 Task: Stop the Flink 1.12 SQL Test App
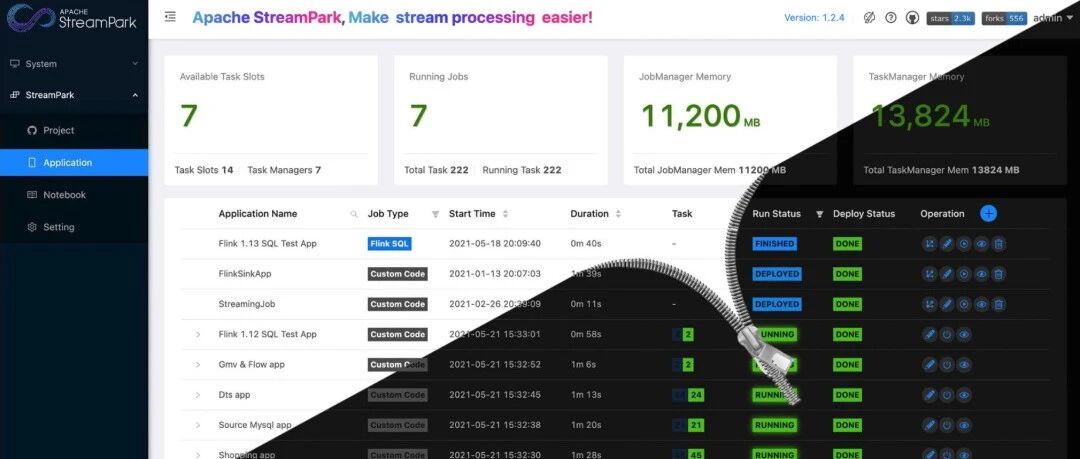[x=947, y=334]
